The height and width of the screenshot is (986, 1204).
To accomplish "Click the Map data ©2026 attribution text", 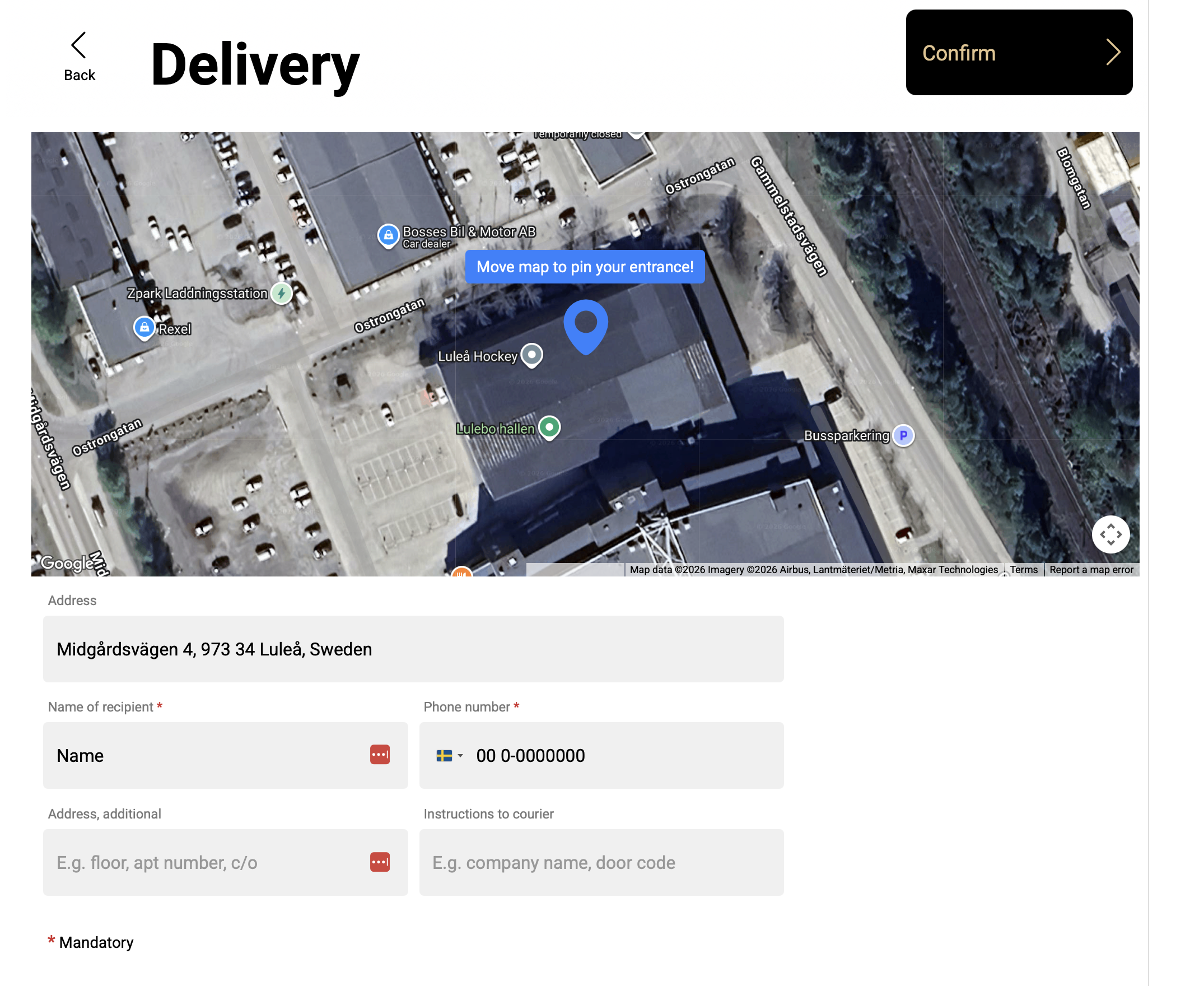I will tap(813, 569).
